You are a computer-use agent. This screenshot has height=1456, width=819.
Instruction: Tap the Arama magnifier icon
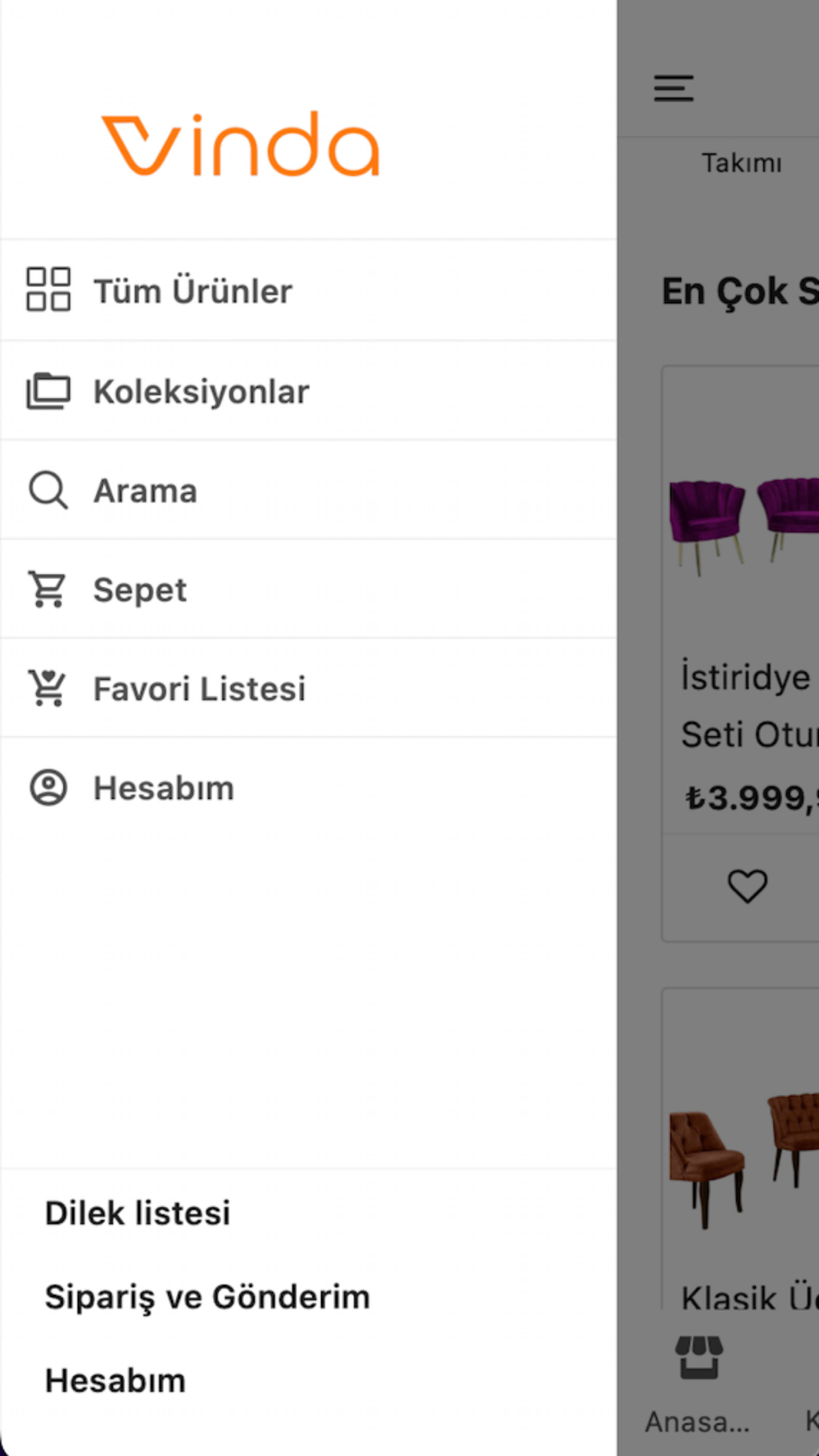[48, 491]
